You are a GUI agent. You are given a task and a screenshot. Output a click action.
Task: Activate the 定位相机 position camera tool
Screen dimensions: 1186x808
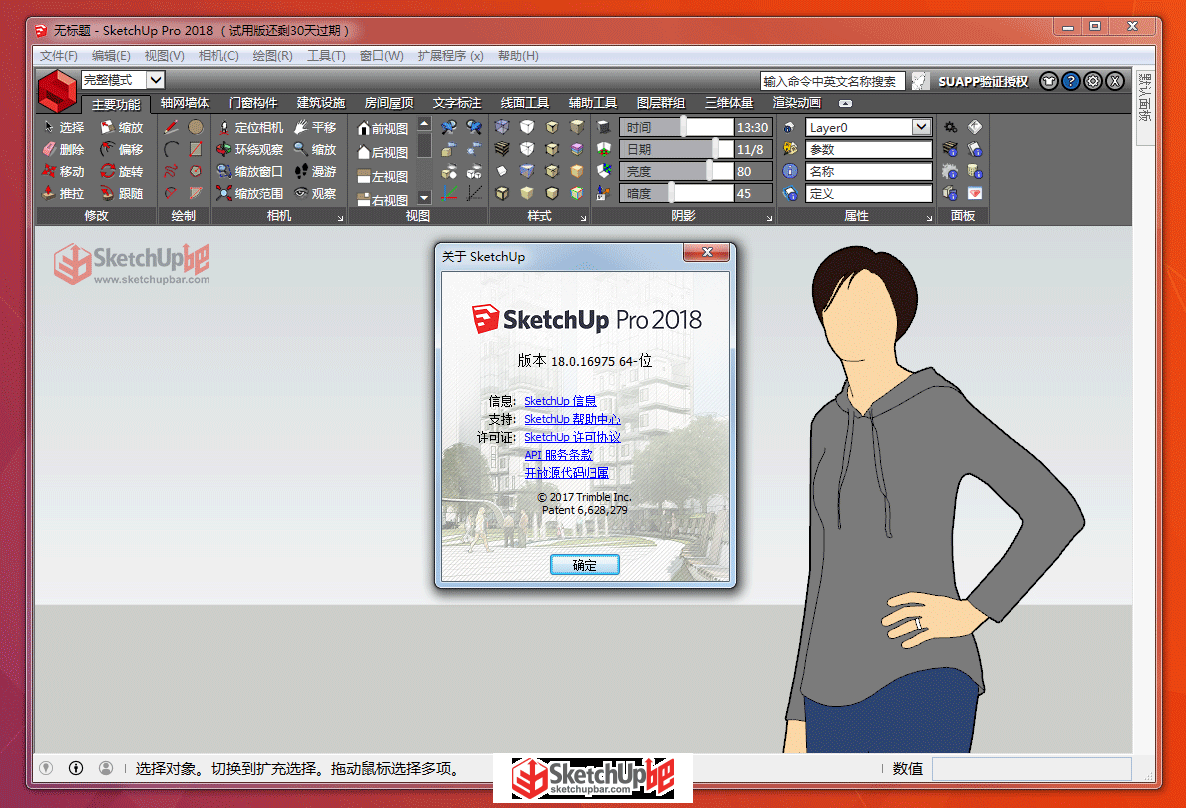(250, 127)
